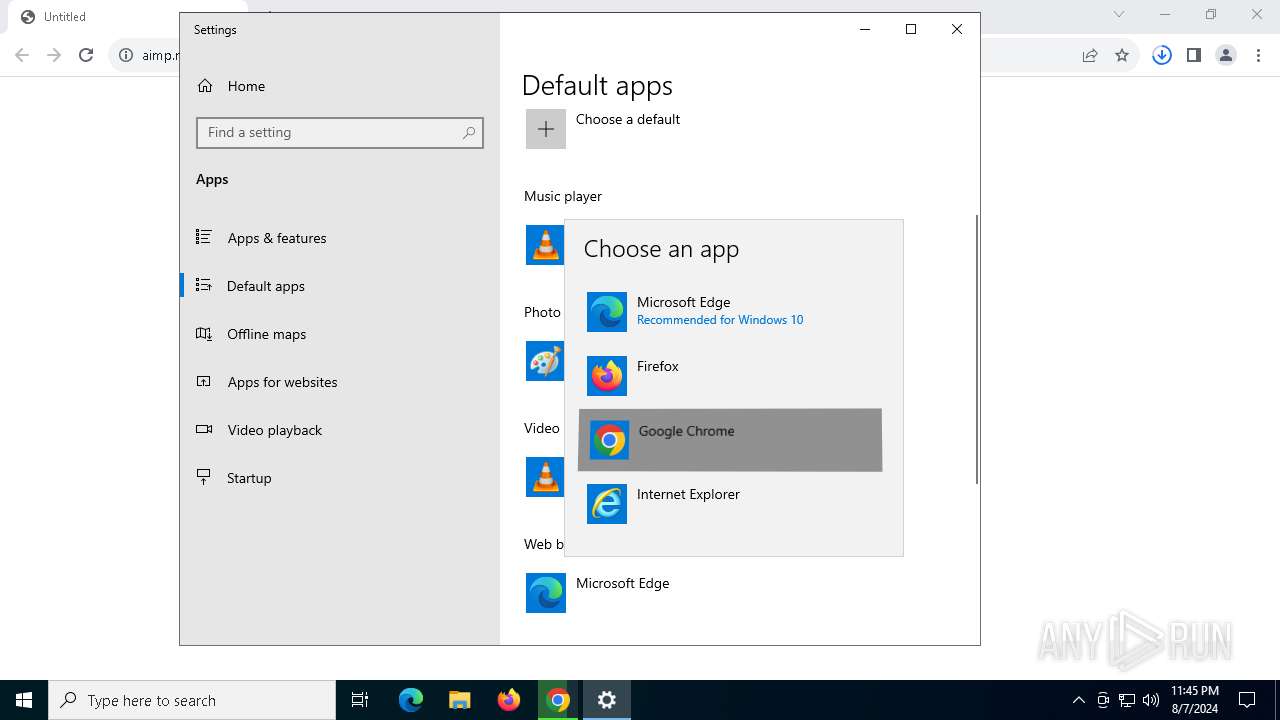Screen dimensions: 1280x720
Task: Reload the page in Chrome
Action: [x=86, y=56]
